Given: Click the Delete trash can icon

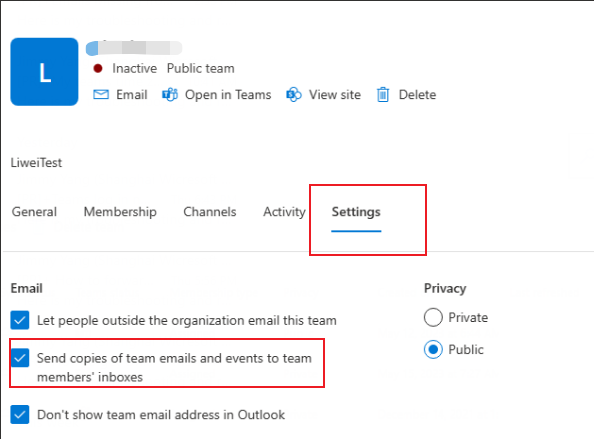Looking at the screenshot, I should pyautogui.click(x=383, y=94).
